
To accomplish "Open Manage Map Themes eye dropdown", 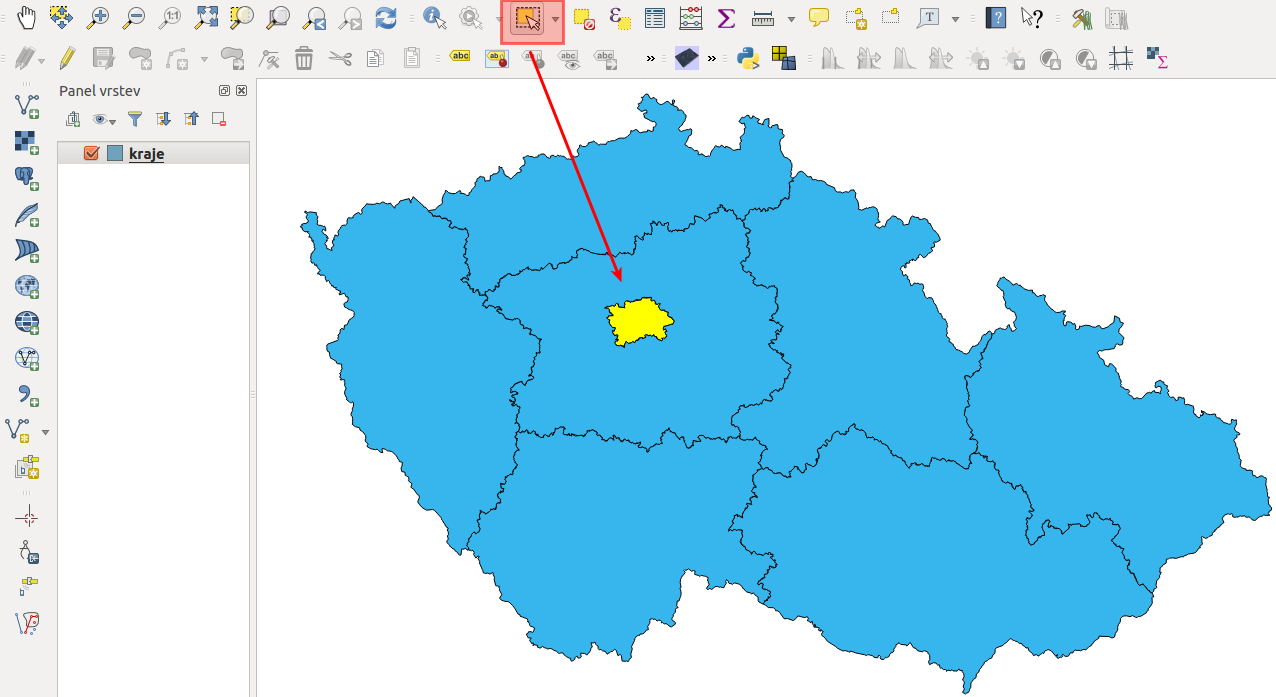I will coord(103,119).
